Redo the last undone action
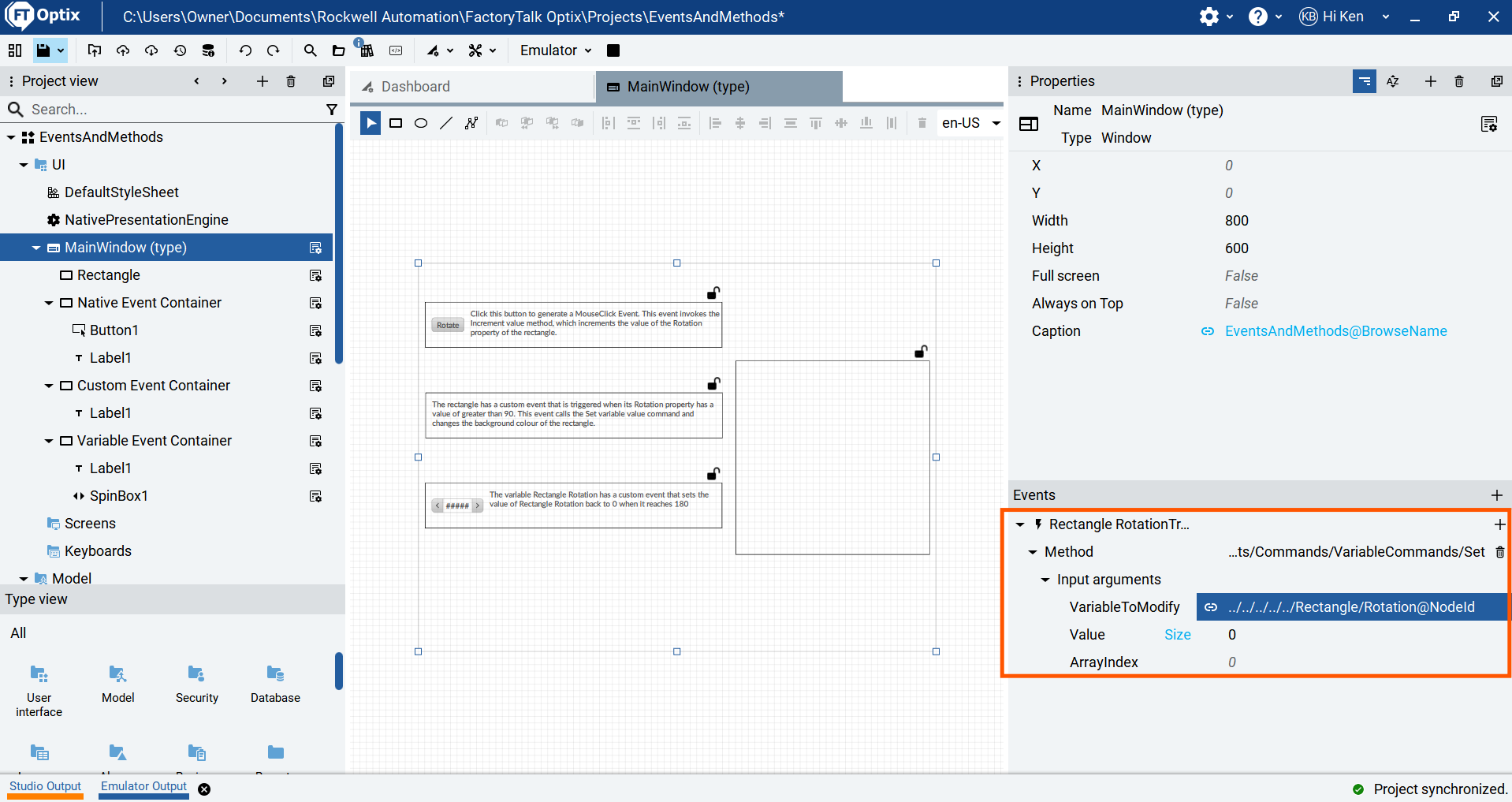The height and width of the screenshot is (802, 1512). pyautogui.click(x=274, y=50)
